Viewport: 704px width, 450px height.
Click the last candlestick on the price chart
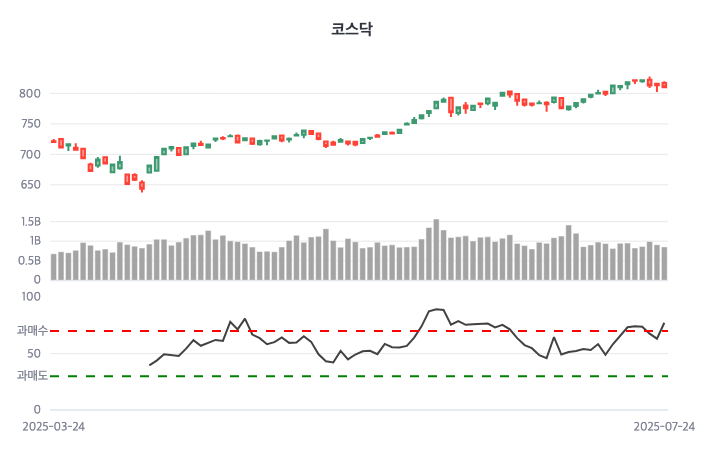coord(664,85)
